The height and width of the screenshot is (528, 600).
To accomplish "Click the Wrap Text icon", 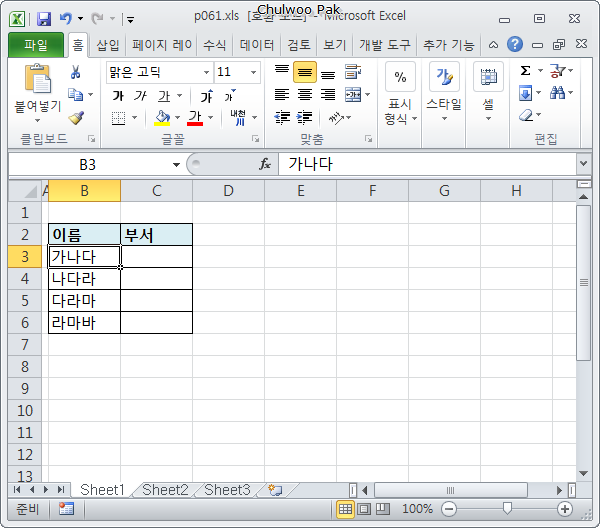I will 352,72.
